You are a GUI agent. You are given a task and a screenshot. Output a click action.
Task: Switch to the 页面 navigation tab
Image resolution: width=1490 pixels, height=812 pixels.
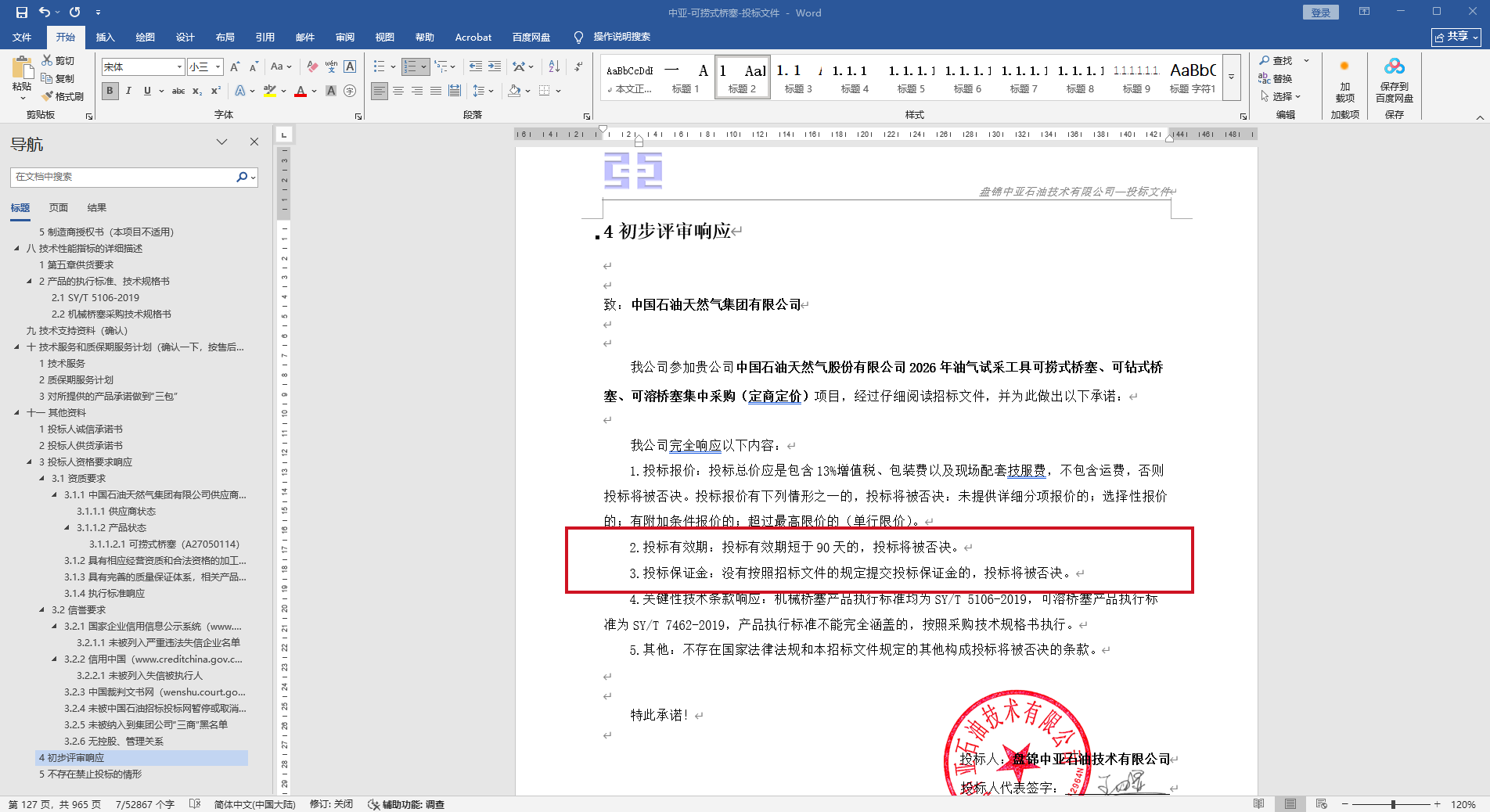[59, 207]
